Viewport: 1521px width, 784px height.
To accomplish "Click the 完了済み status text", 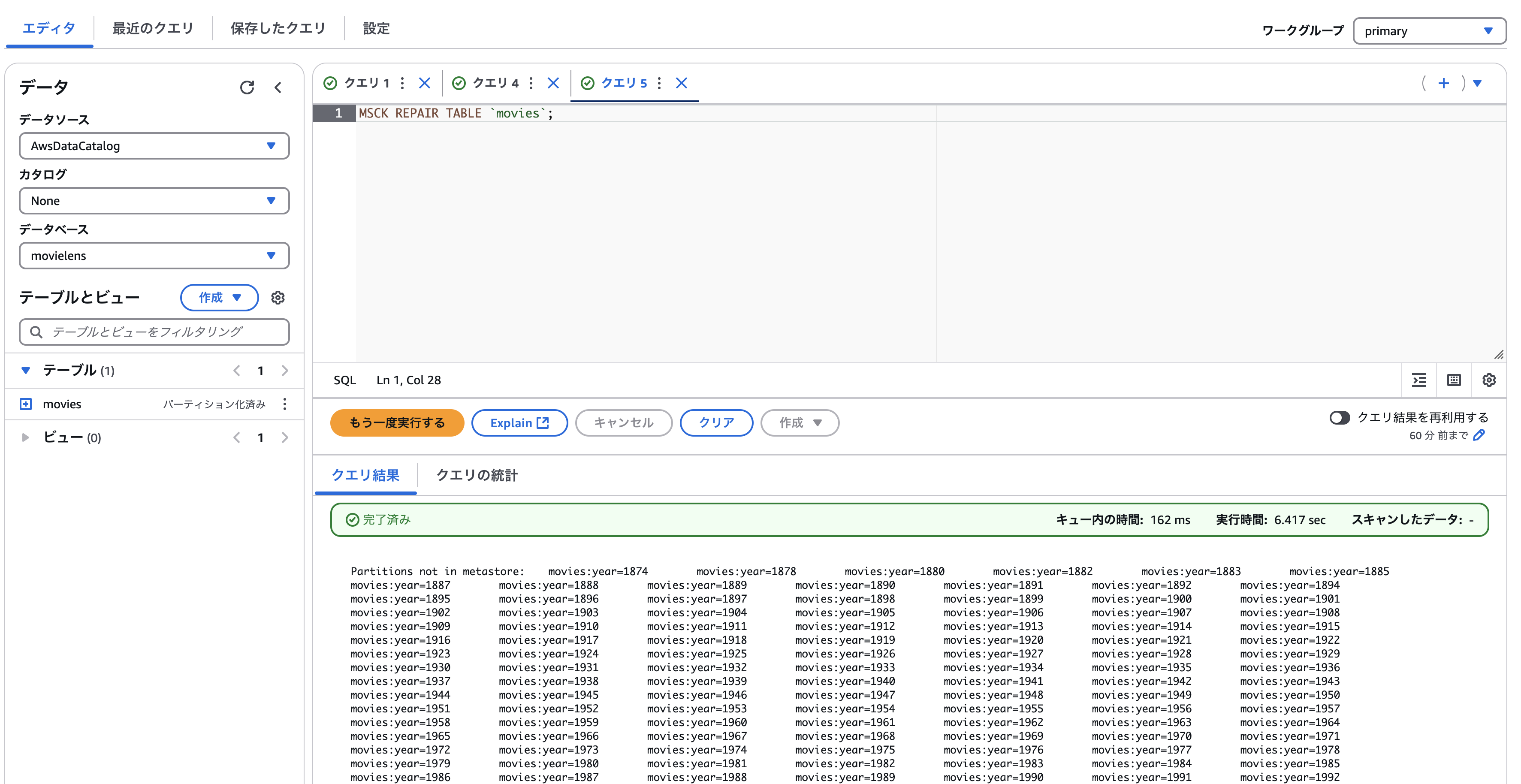I will pyautogui.click(x=387, y=519).
